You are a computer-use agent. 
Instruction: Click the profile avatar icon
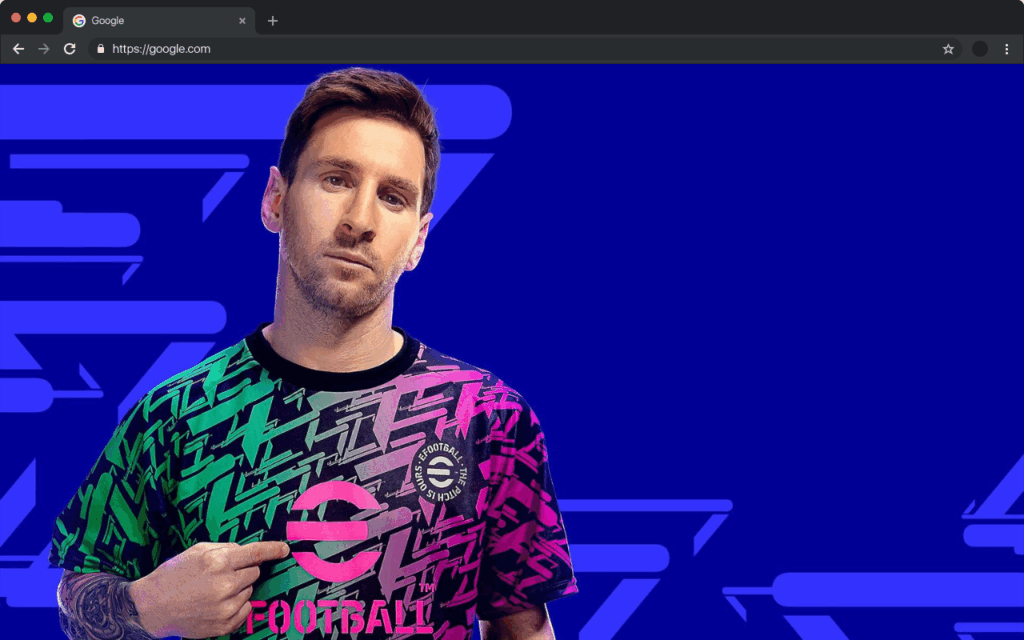click(978, 48)
